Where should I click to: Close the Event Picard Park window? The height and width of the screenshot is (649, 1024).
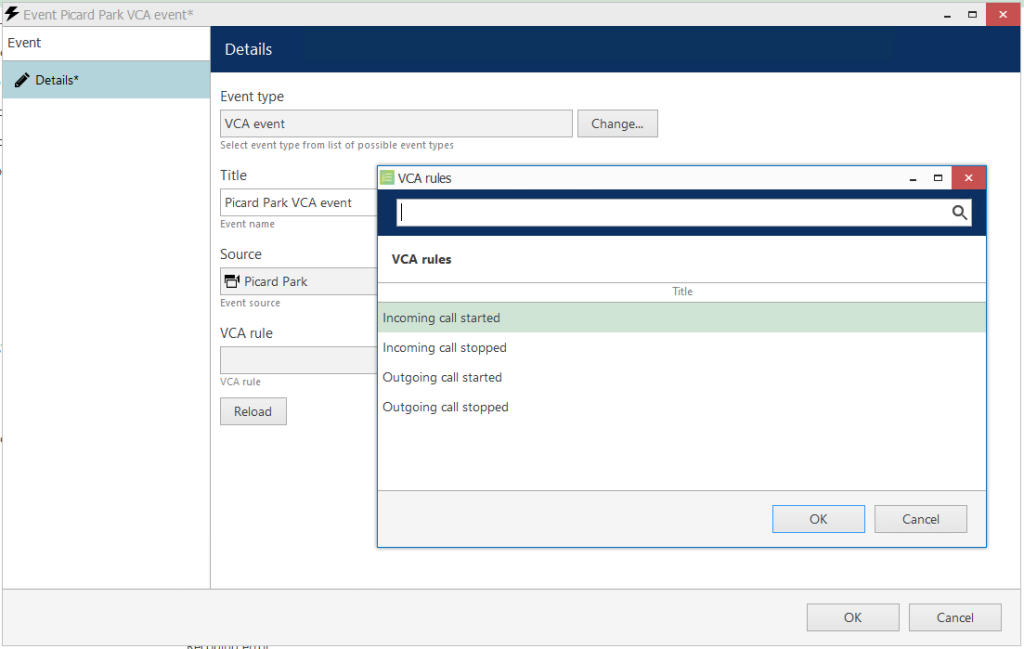1003,14
